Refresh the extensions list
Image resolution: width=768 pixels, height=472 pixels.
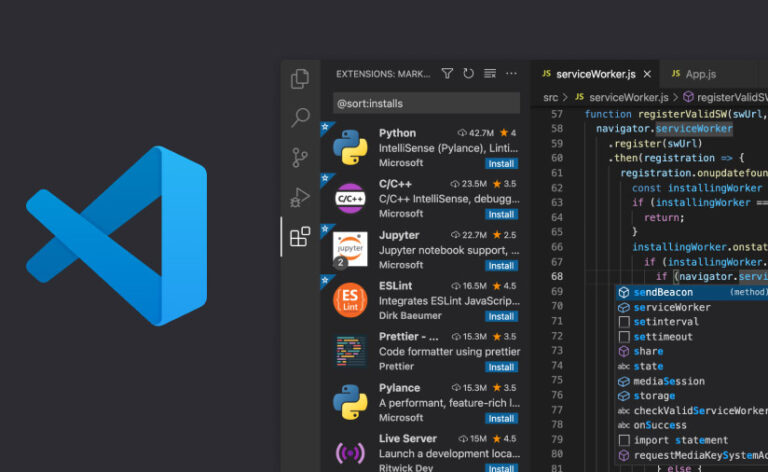click(468, 74)
